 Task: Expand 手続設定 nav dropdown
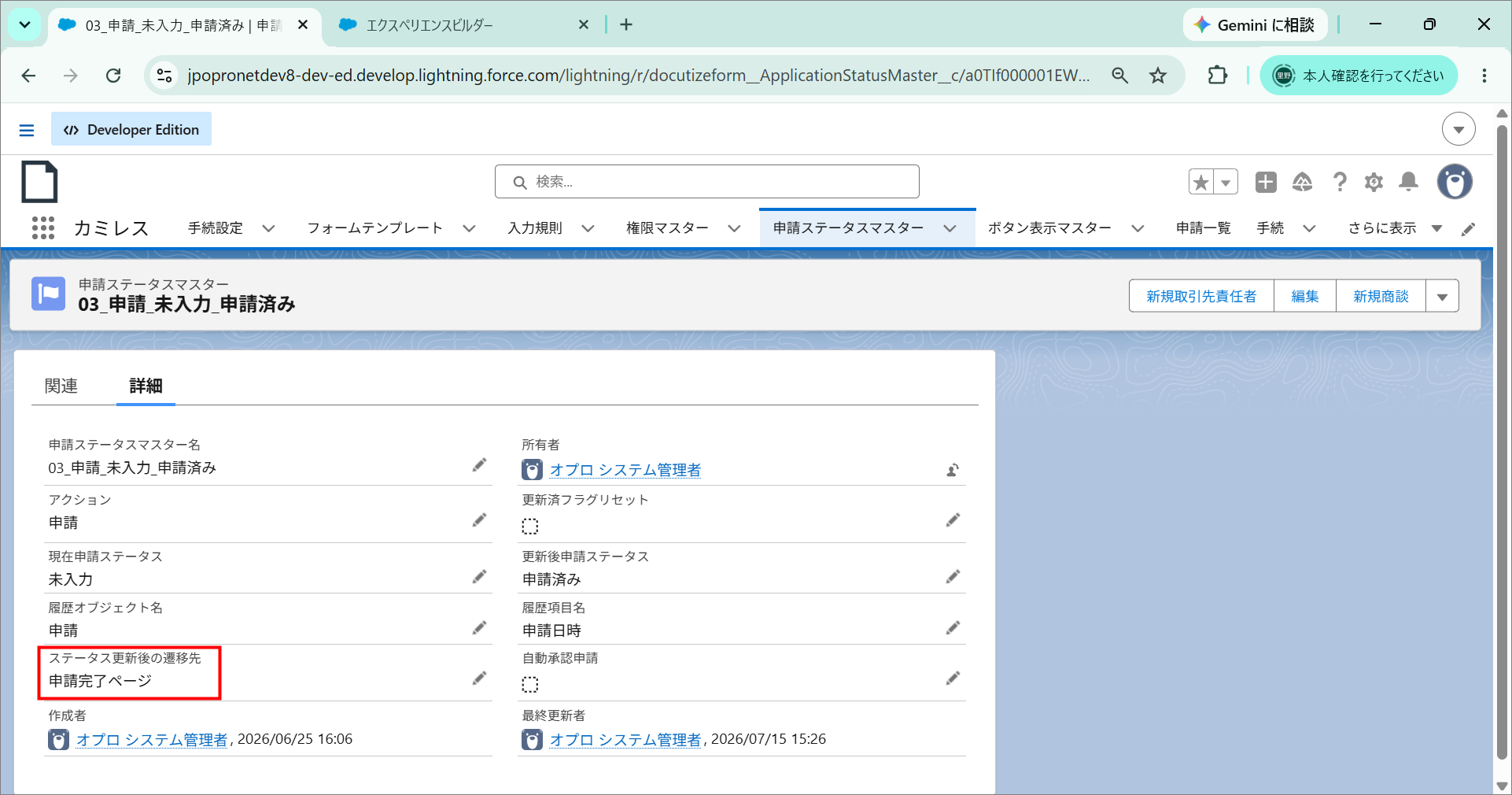[x=268, y=228]
